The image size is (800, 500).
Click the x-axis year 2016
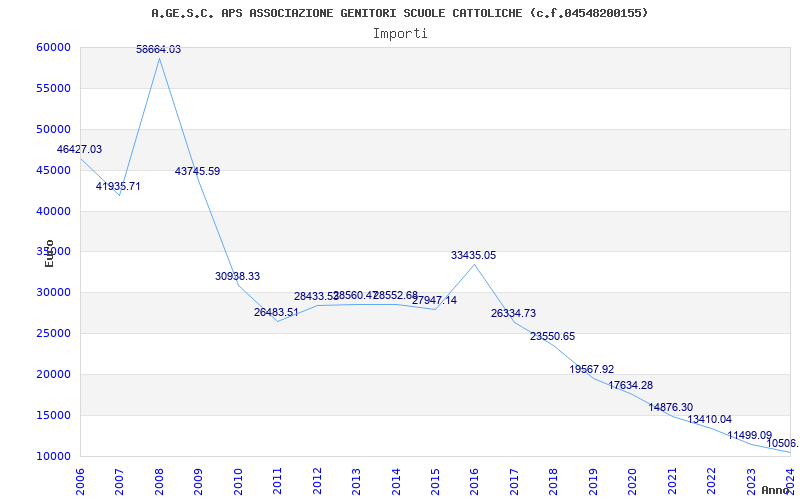click(x=474, y=480)
